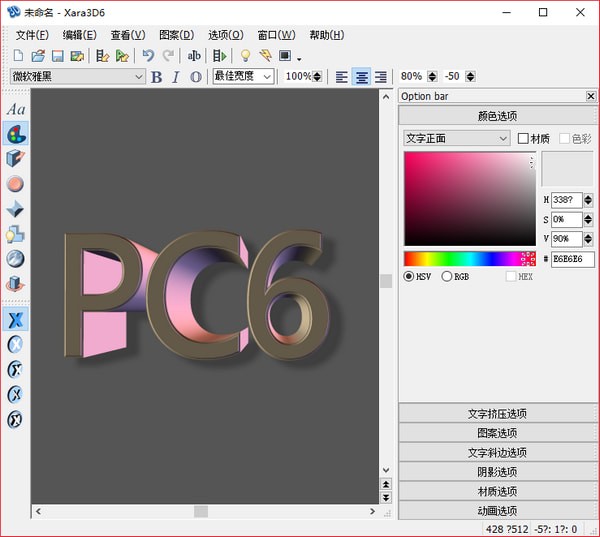Click the light bulb icon in toolbar
Image resolution: width=600 pixels, height=537 pixels.
[245, 56]
